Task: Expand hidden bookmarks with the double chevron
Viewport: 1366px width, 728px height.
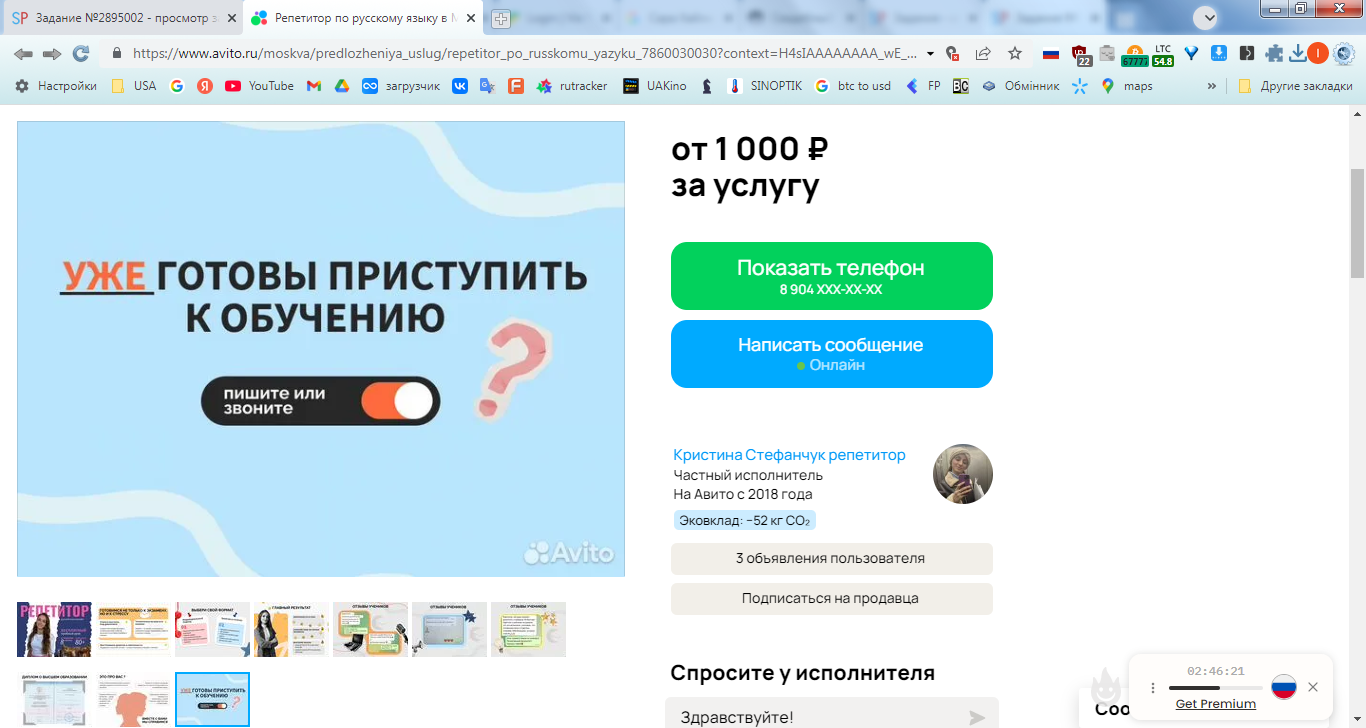Action: coord(1212,86)
